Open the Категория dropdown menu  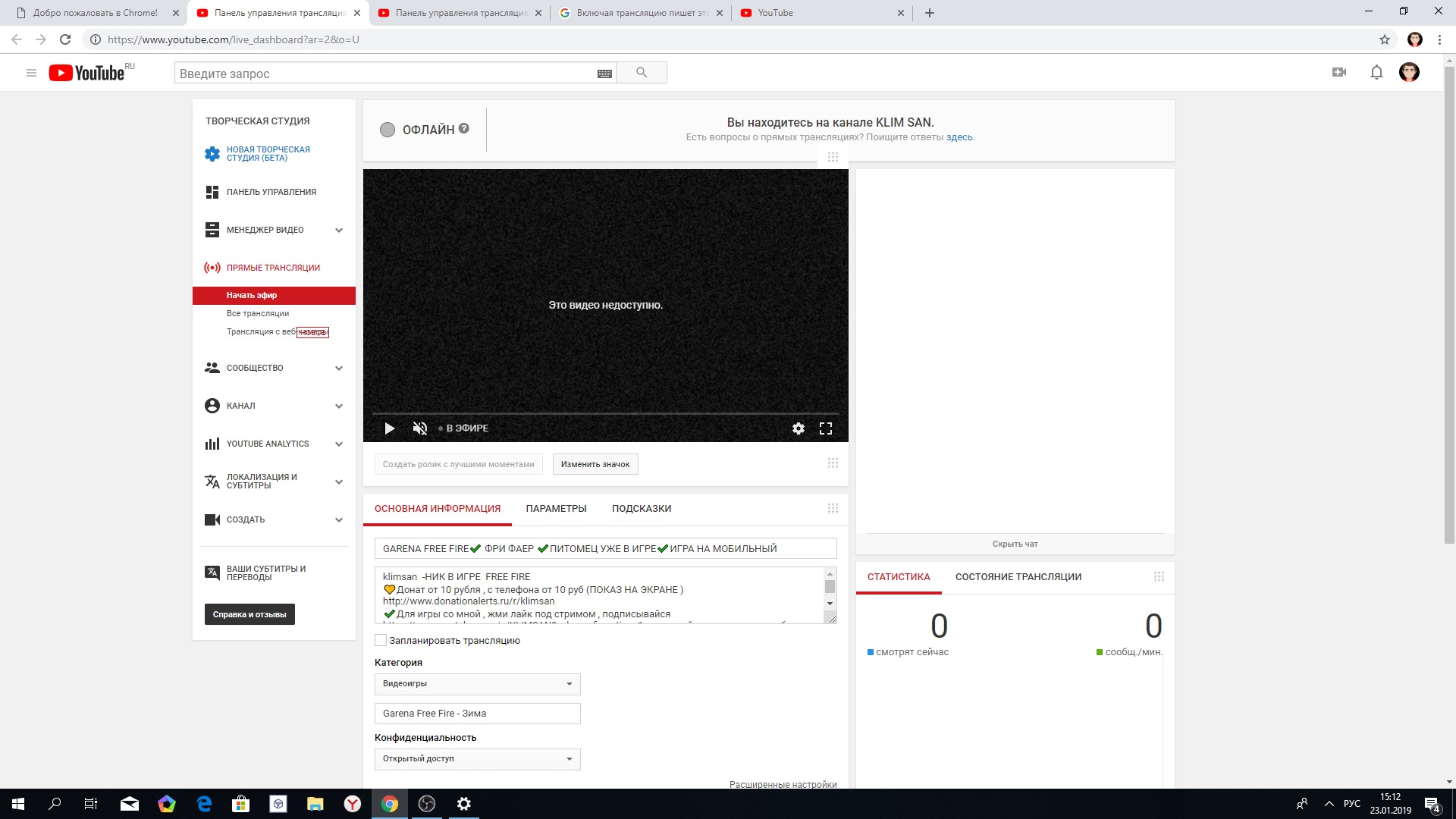tap(476, 683)
